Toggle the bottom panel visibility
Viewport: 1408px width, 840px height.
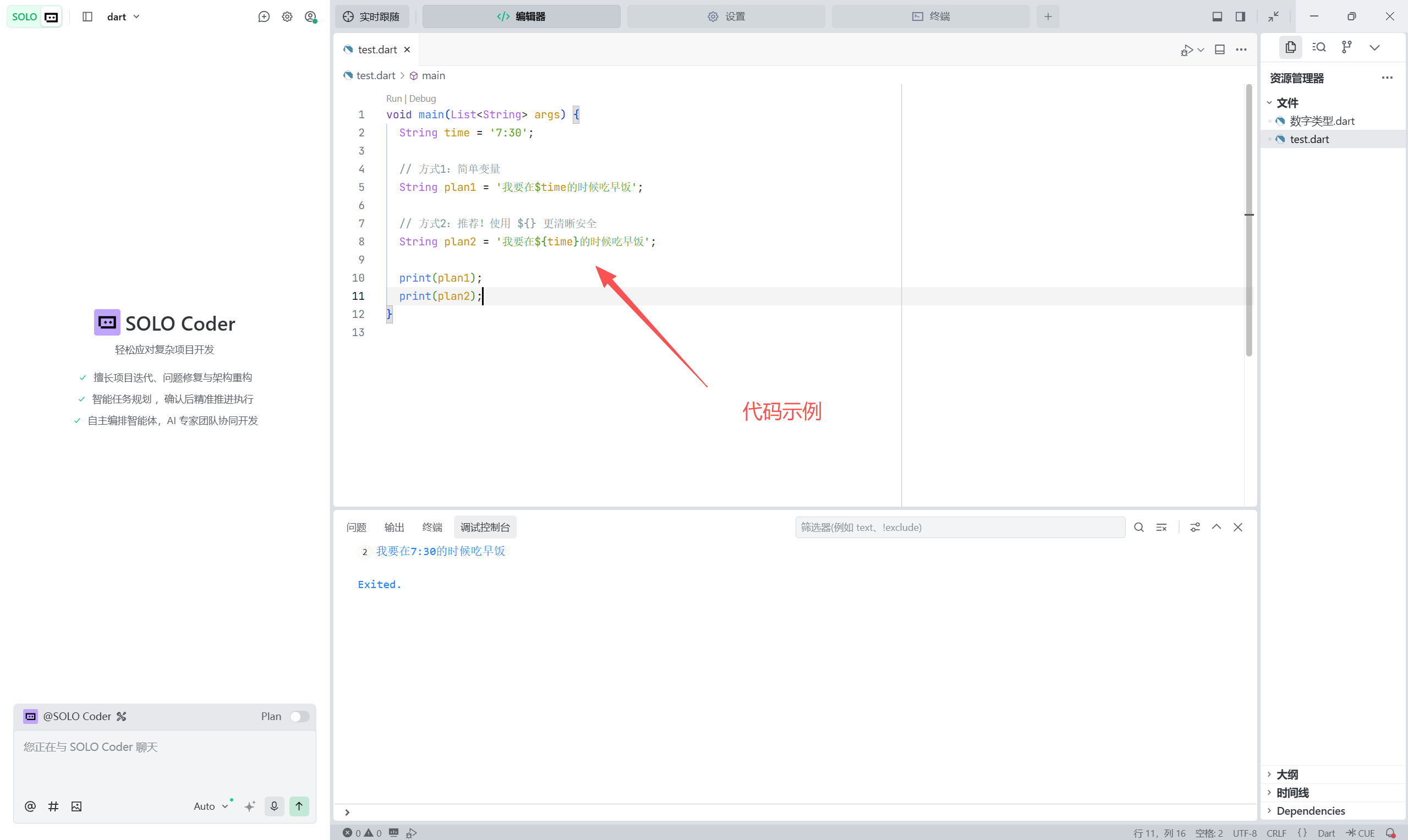click(x=1217, y=17)
